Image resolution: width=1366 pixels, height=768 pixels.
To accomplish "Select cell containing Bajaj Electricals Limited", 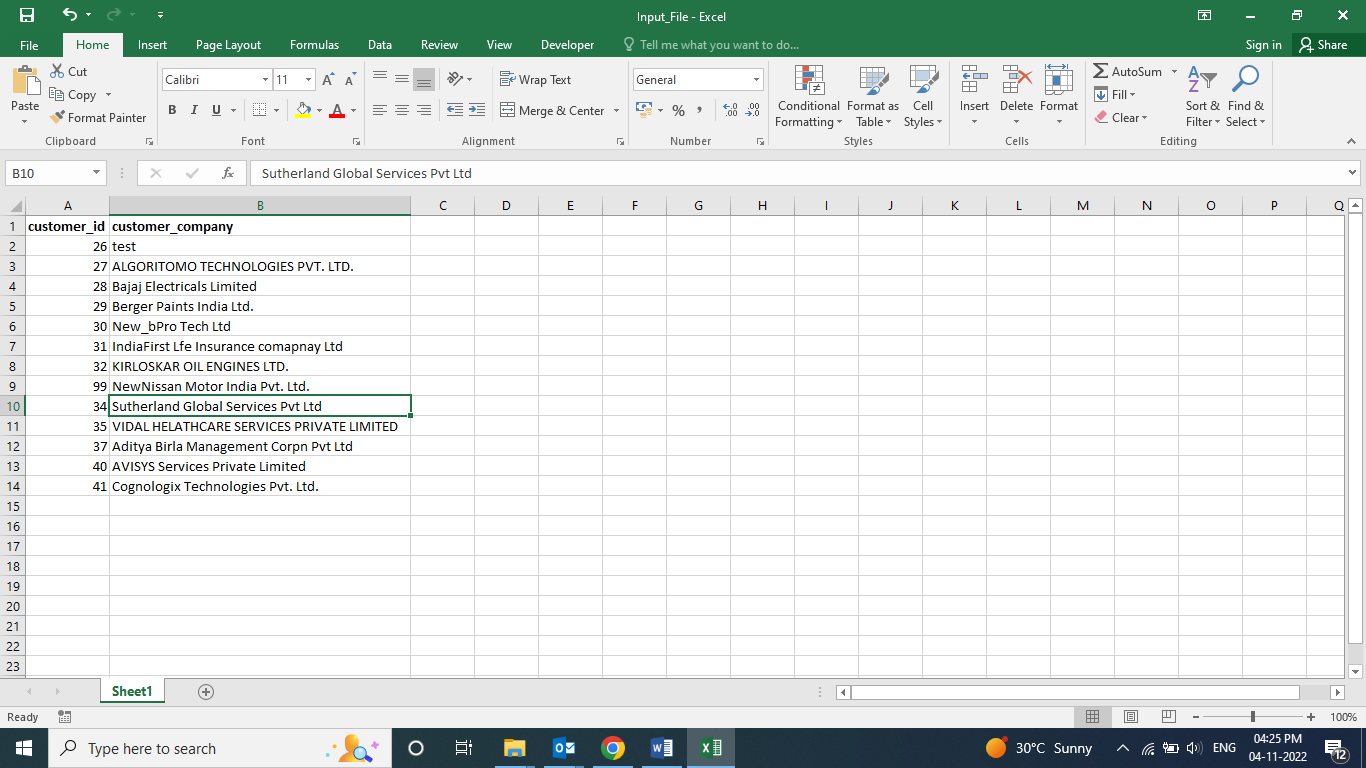I will click(x=184, y=287).
